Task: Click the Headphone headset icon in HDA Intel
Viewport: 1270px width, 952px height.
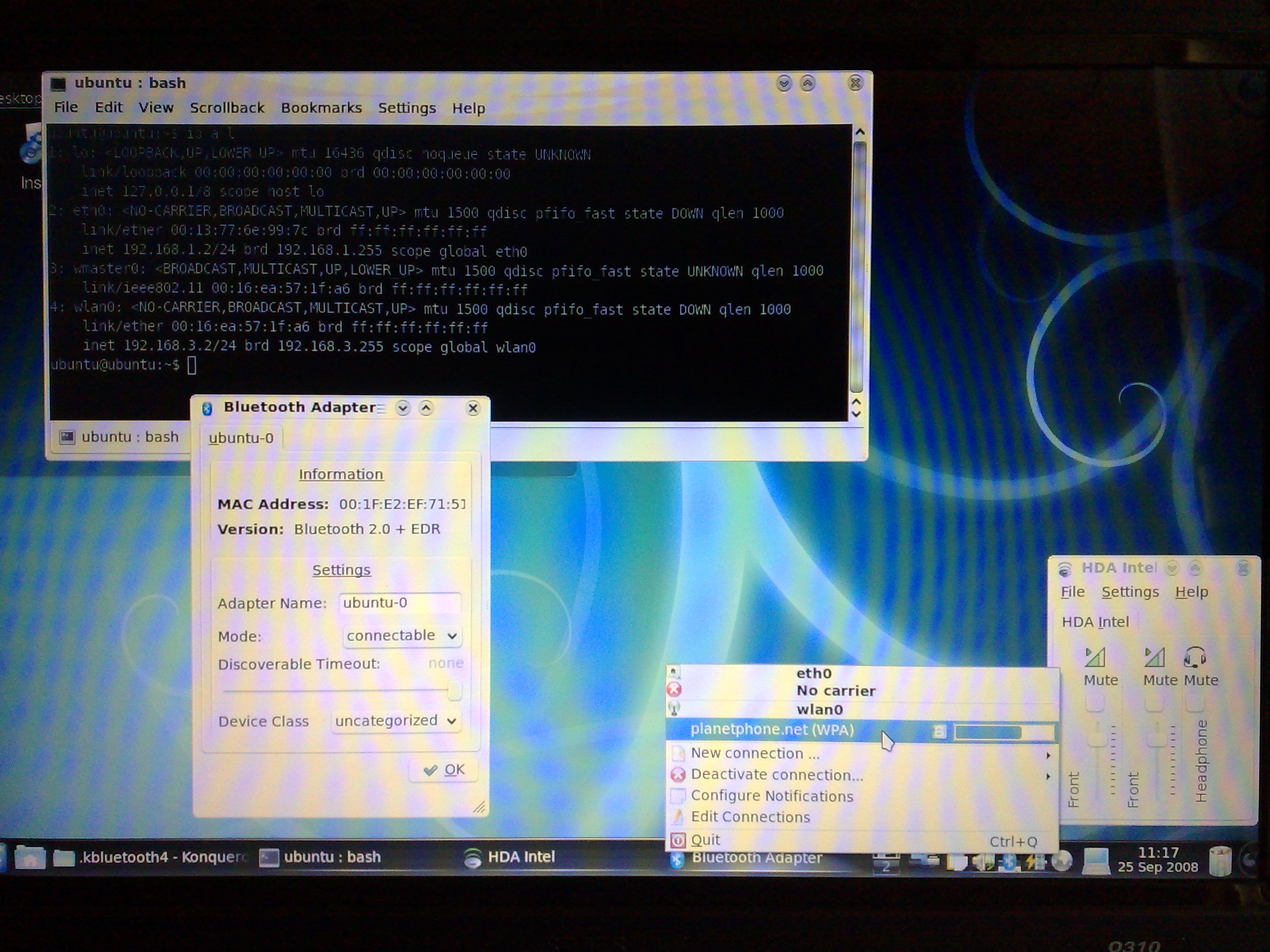Action: (x=1196, y=657)
